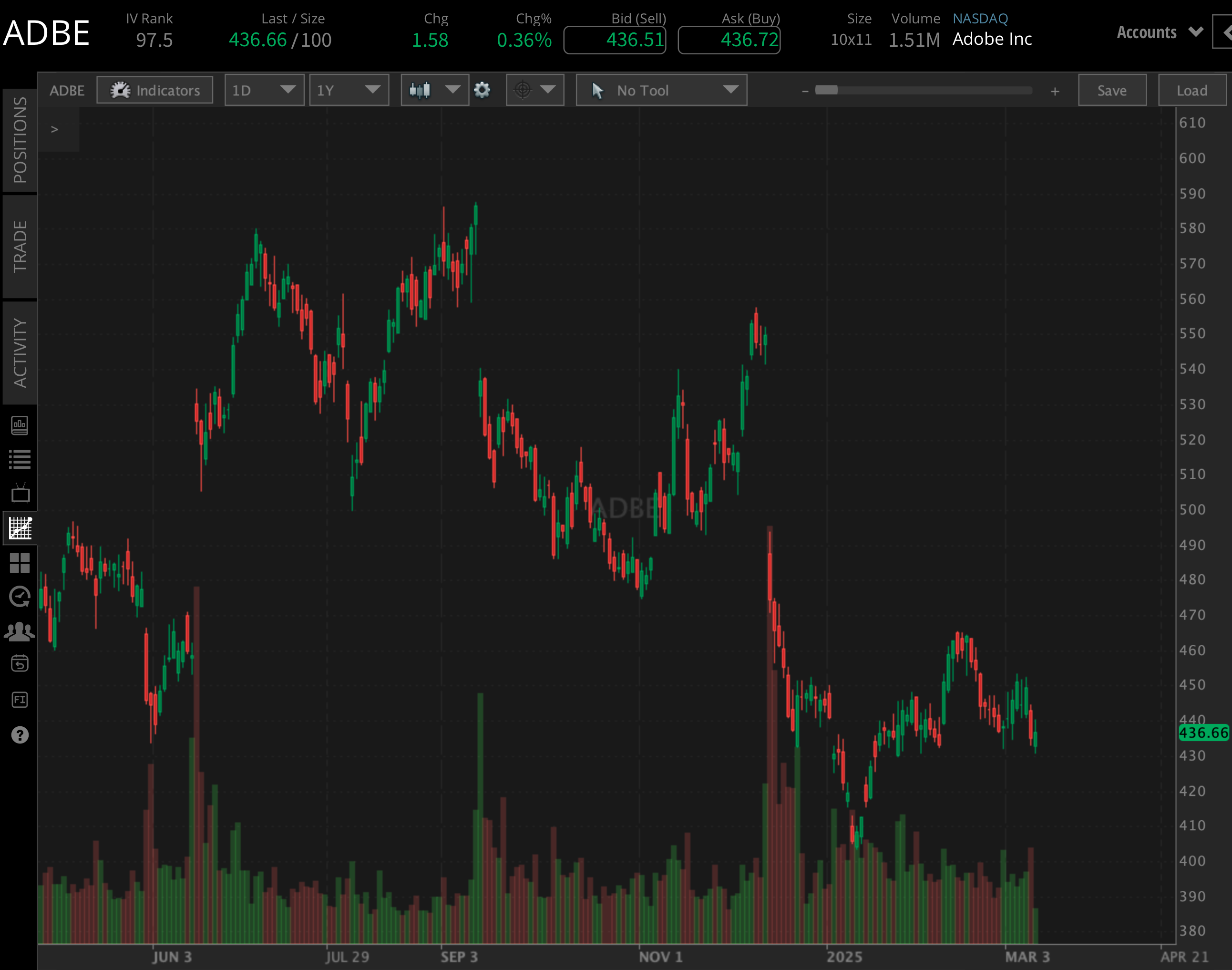
Task: Click the Bid 436.51 sell field
Action: pos(615,40)
